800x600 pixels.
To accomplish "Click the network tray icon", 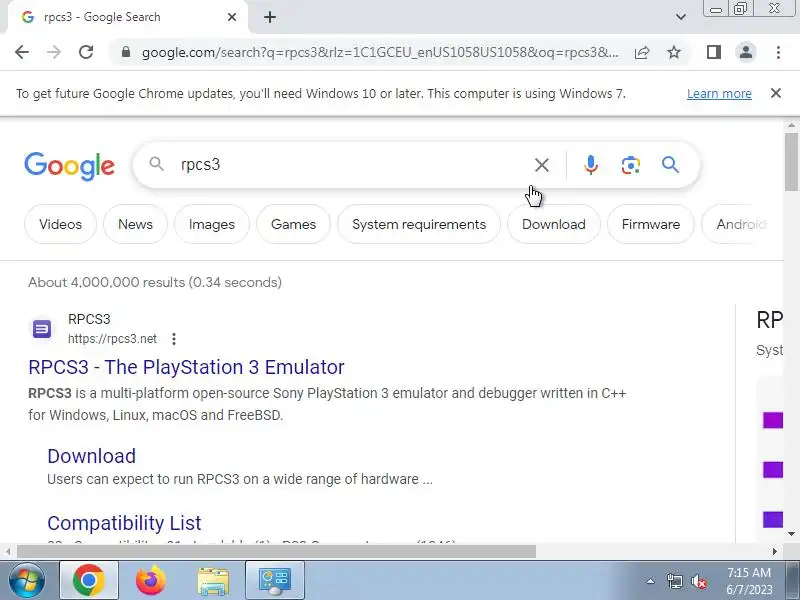I will pyautogui.click(x=674, y=581).
